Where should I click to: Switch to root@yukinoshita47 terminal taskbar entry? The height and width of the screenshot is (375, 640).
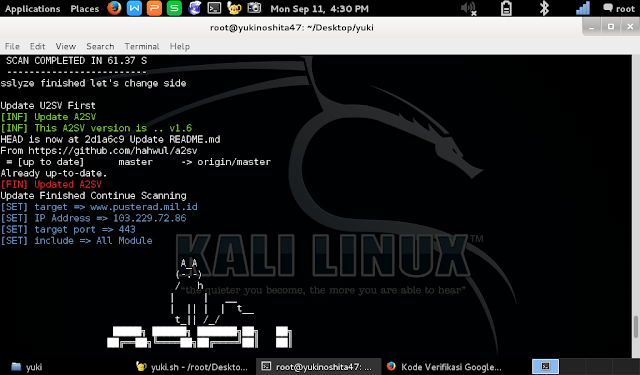point(318,367)
